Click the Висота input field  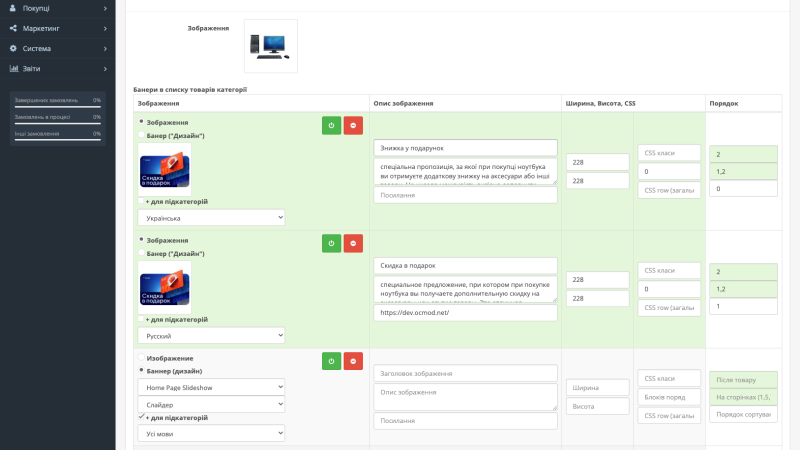pyautogui.click(x=597, y=407)
